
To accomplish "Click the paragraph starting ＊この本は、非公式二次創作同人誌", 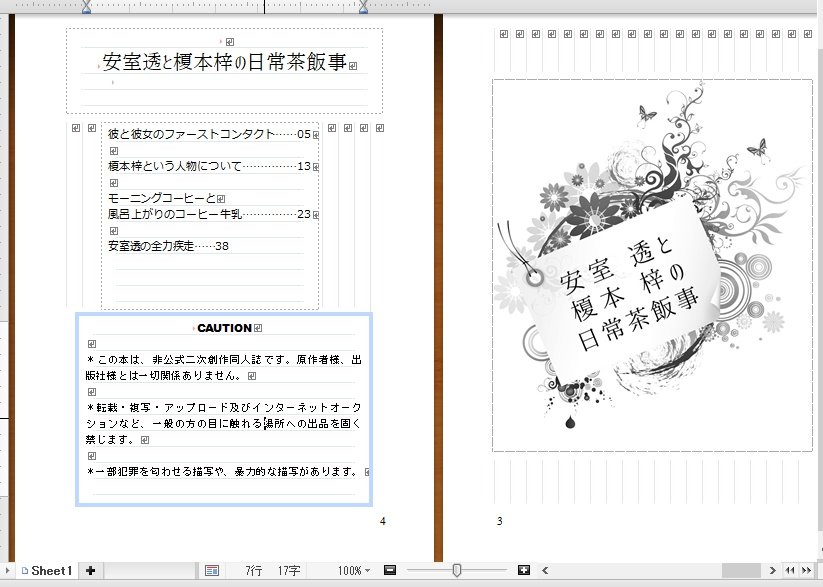I will click(224, 360).
